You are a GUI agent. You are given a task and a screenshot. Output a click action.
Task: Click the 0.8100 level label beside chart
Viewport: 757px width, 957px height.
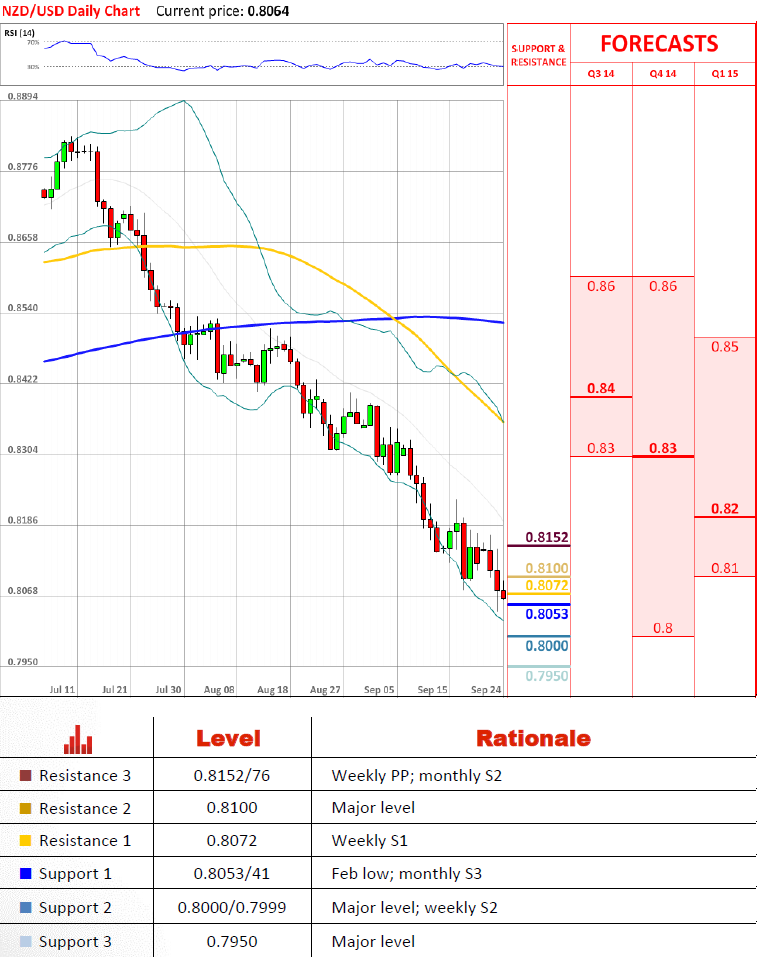click(x=547, y=568)
